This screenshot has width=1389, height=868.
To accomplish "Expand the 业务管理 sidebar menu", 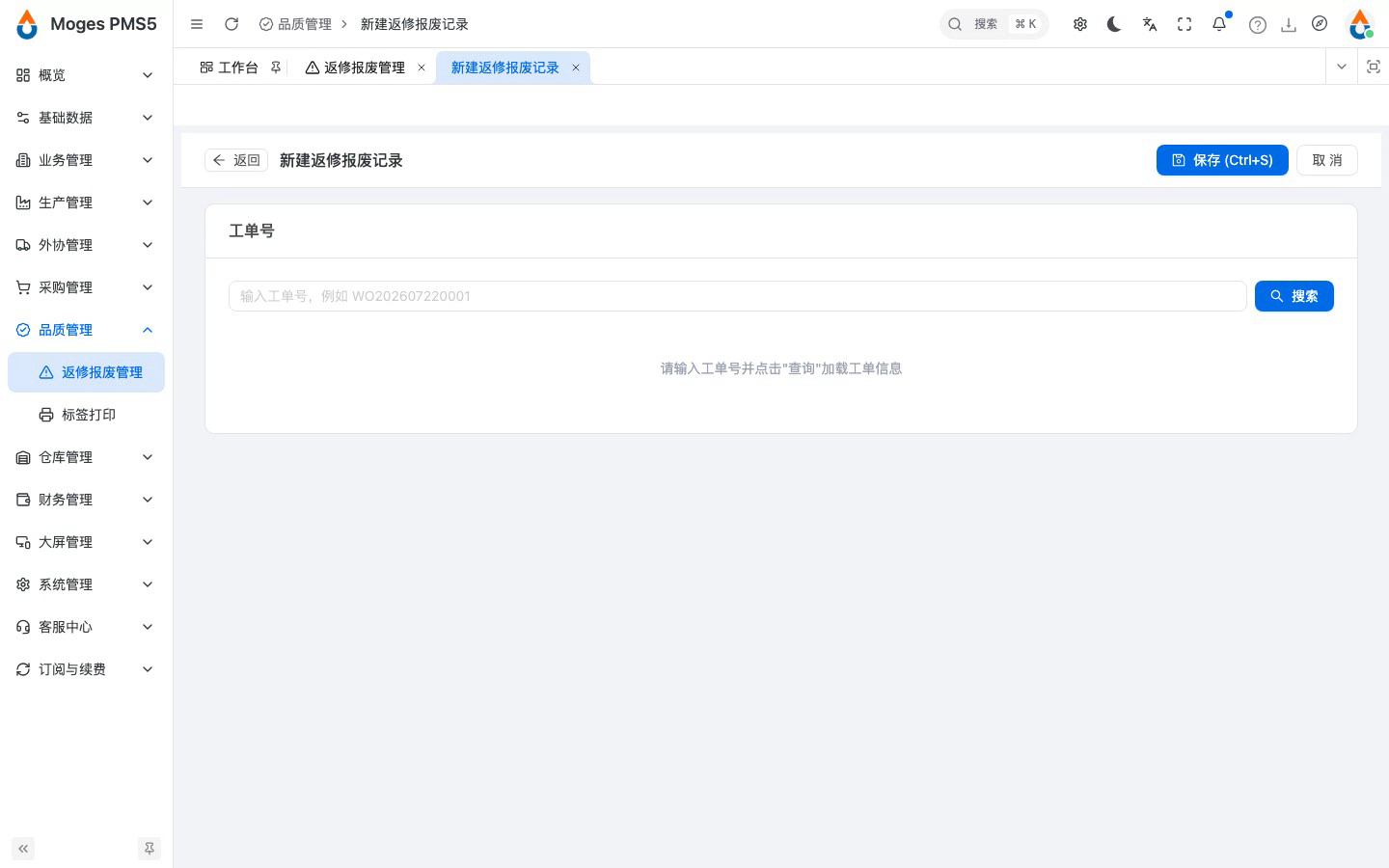I will [86, 160].
